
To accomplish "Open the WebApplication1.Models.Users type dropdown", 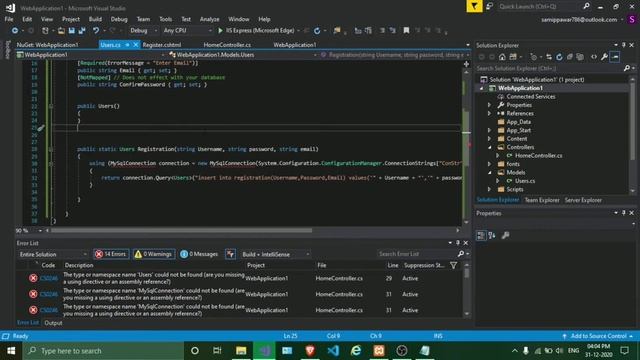I will pos(242,55).
